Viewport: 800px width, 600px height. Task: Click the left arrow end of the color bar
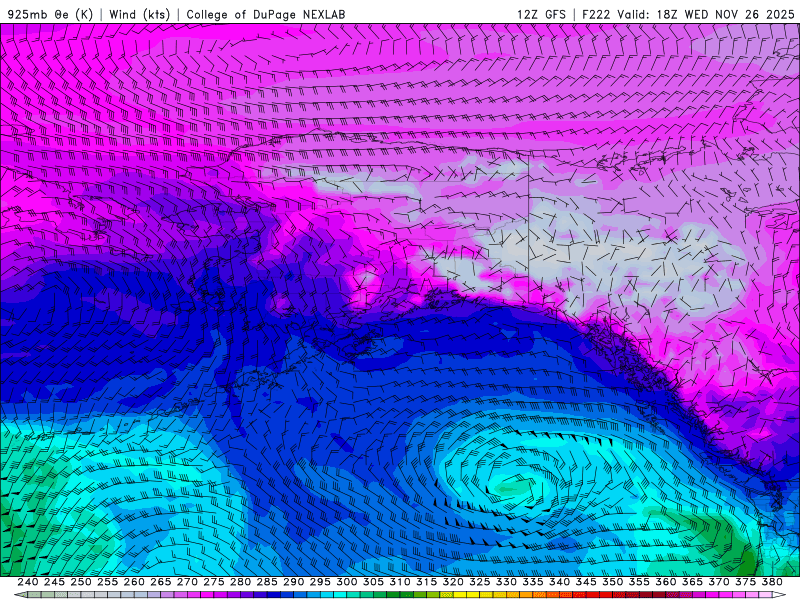click(20, 595)
